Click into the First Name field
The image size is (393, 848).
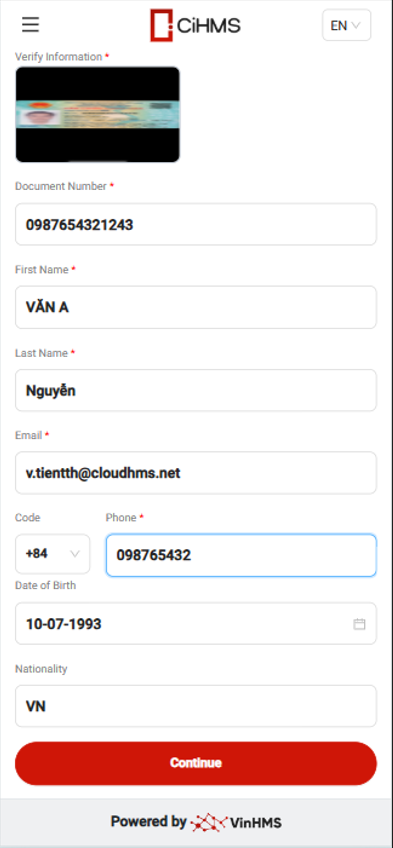[196, 307]
